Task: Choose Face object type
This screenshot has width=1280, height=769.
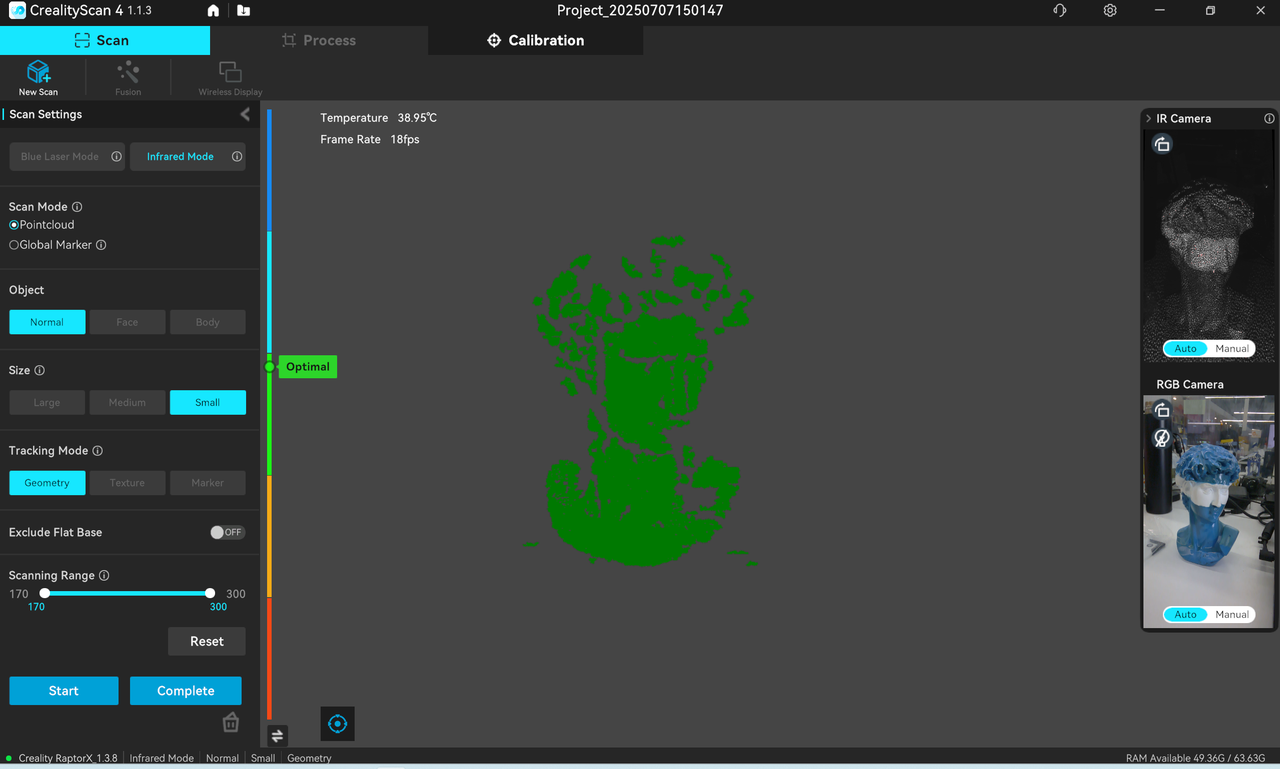Action: pos(127,322)
